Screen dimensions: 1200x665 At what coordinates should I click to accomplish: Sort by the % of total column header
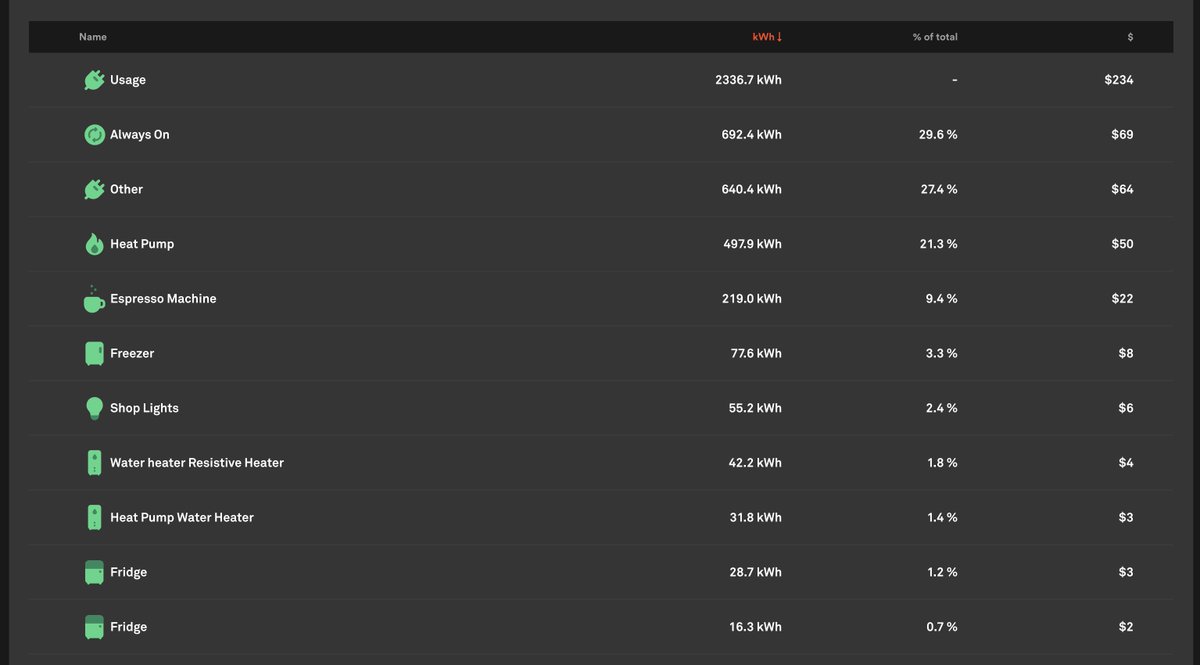935,37
